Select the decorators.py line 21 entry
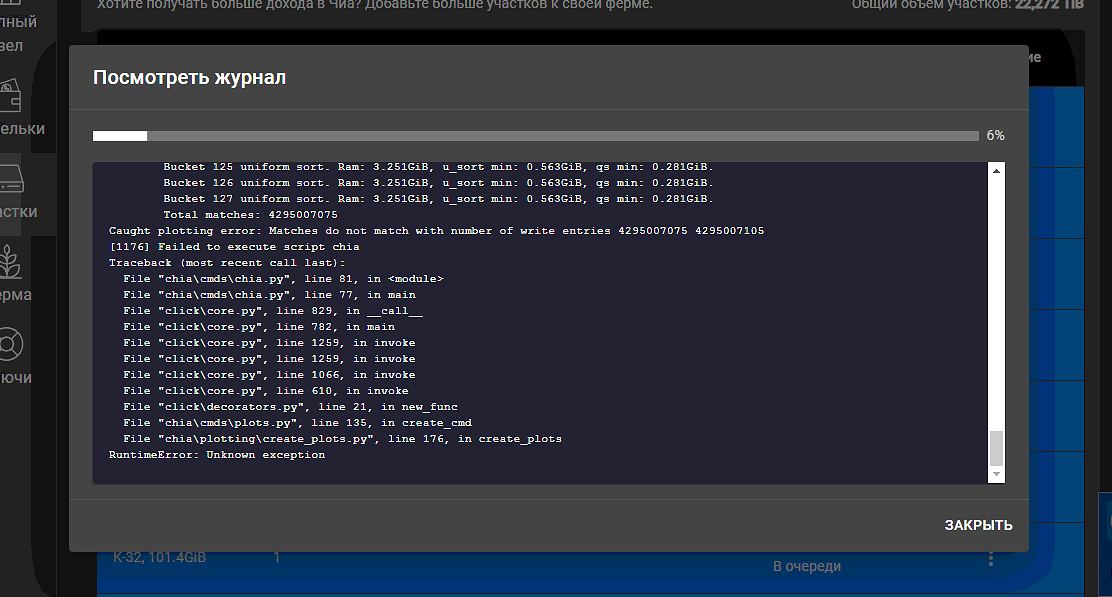Image resolution: width=1112 pixels, height=597 pixels. tap(290, 407)
